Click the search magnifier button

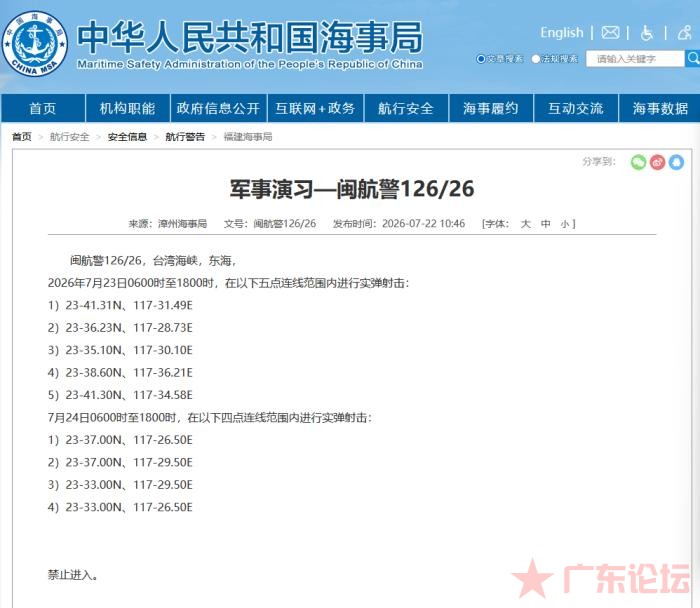coord(693,58)
